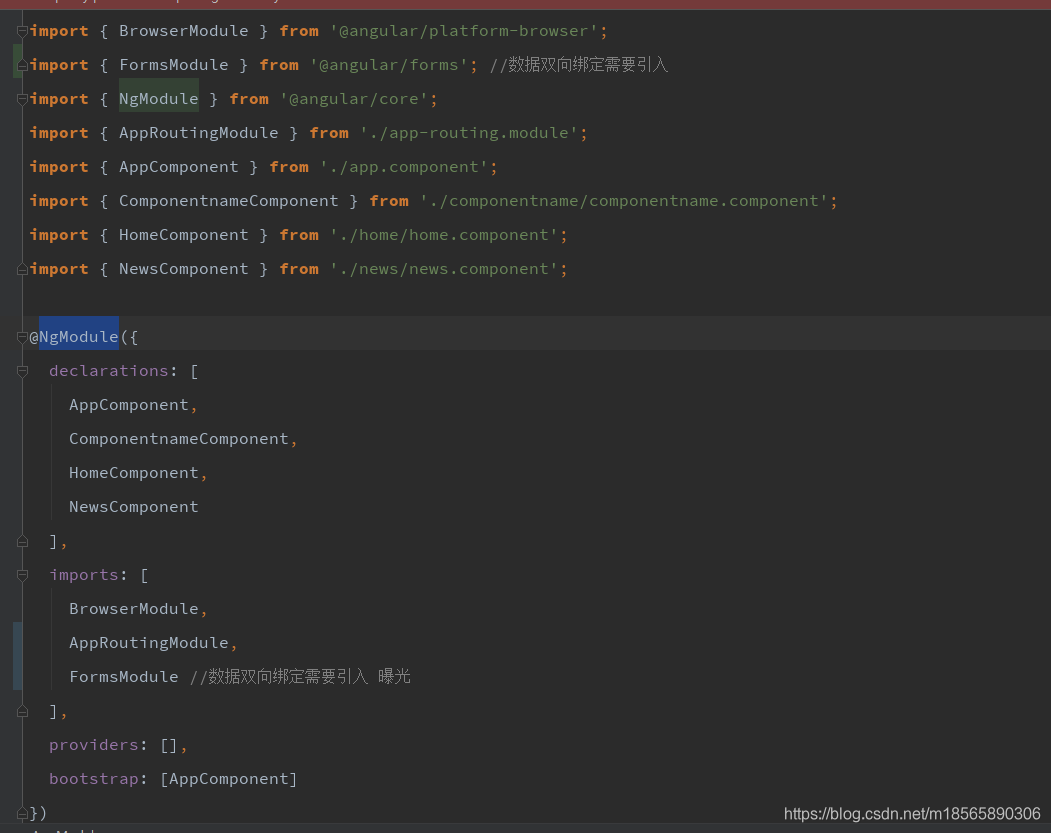Click AppRoutingModule inside imports array
Viewport: 1051px width, 833px height.
(x=149, y=643)
